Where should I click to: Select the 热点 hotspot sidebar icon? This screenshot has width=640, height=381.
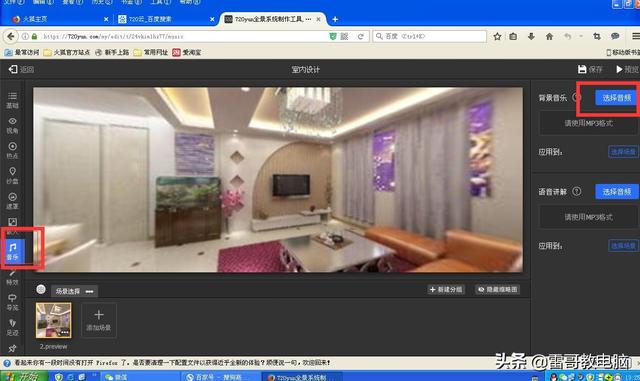click(x=12, y=150)
